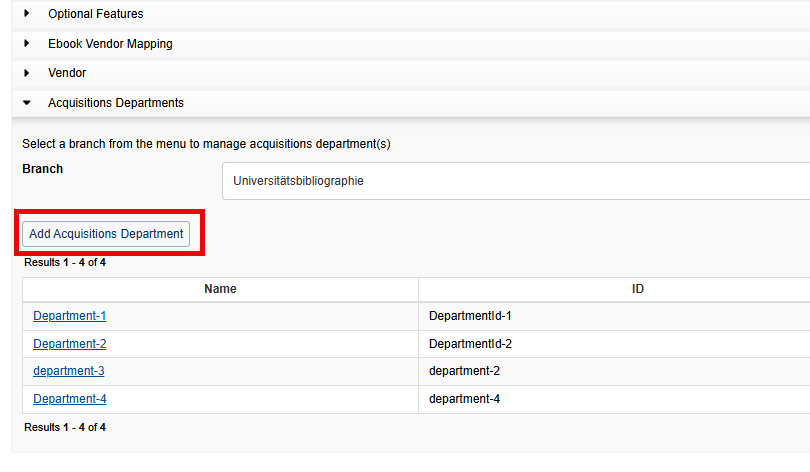This screenshot has height=472, width=810.
Task: Open the Department-1 link
Action: (69, 316)
